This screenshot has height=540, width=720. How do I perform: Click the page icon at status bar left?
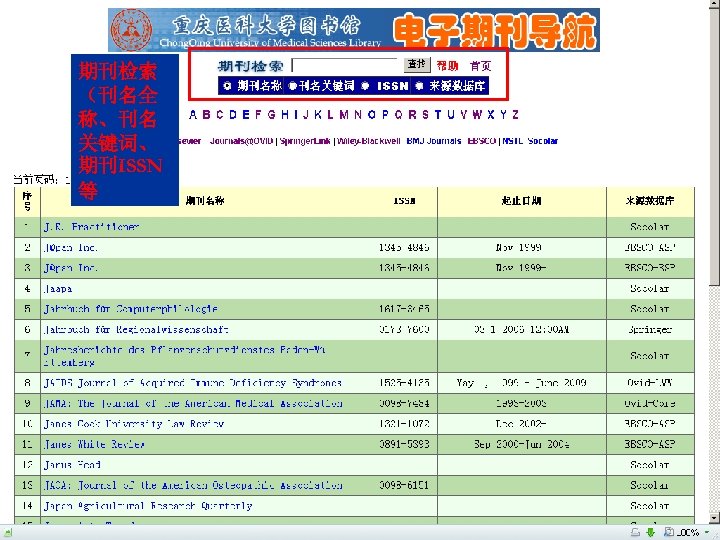8,533
